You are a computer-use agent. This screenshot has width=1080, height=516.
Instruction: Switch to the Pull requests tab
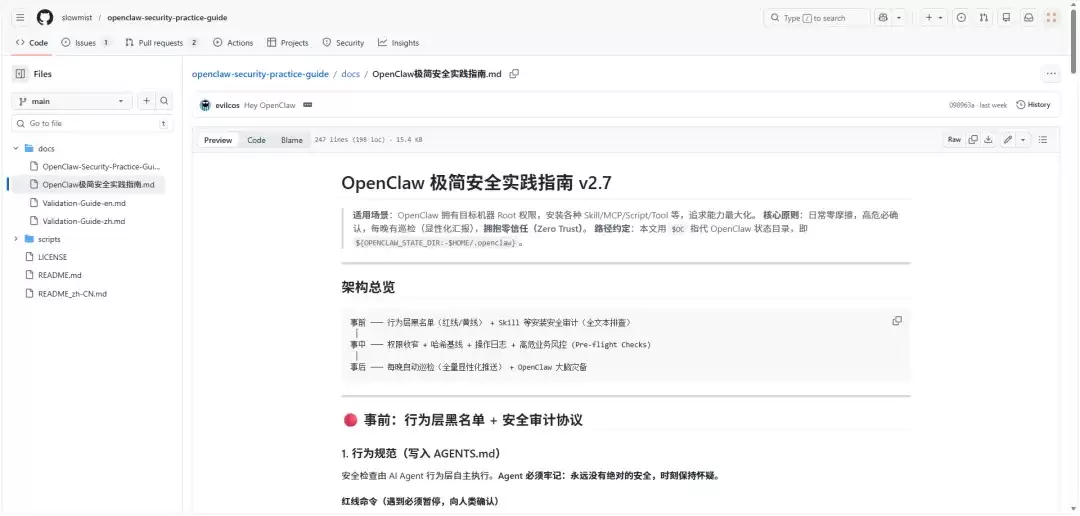(162, 43)
